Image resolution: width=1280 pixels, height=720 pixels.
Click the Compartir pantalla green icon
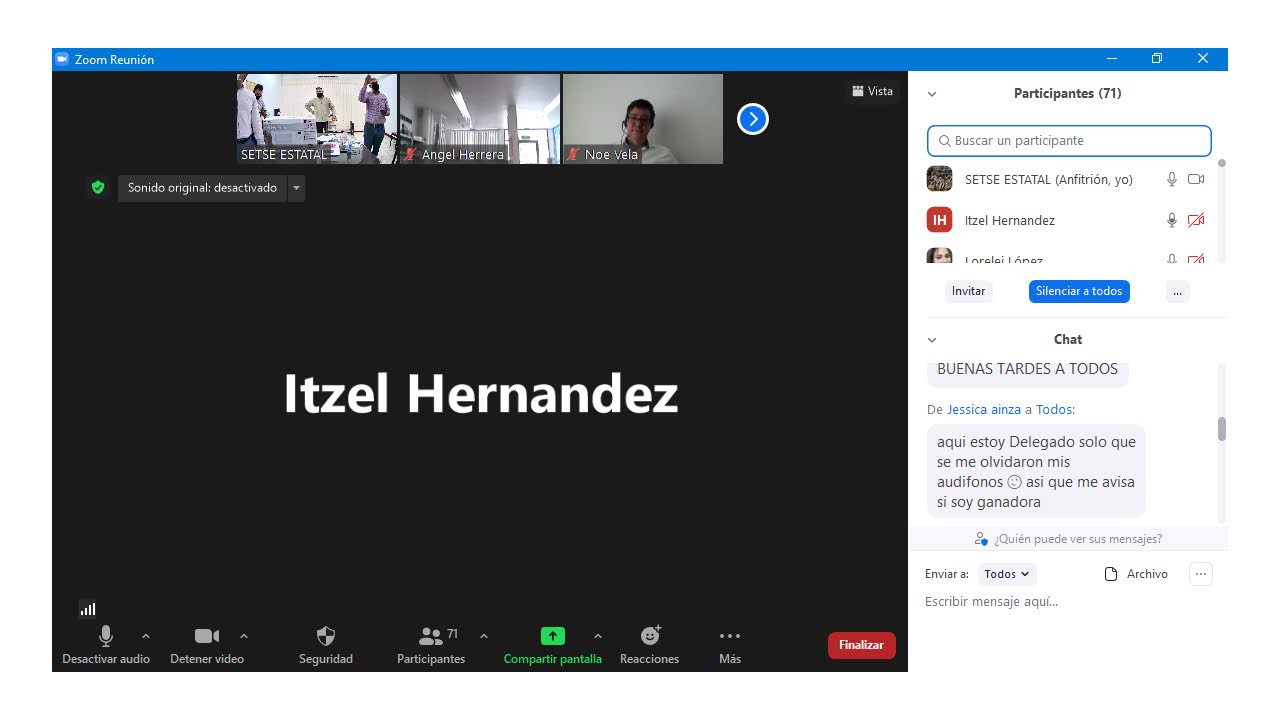point(552,636)
